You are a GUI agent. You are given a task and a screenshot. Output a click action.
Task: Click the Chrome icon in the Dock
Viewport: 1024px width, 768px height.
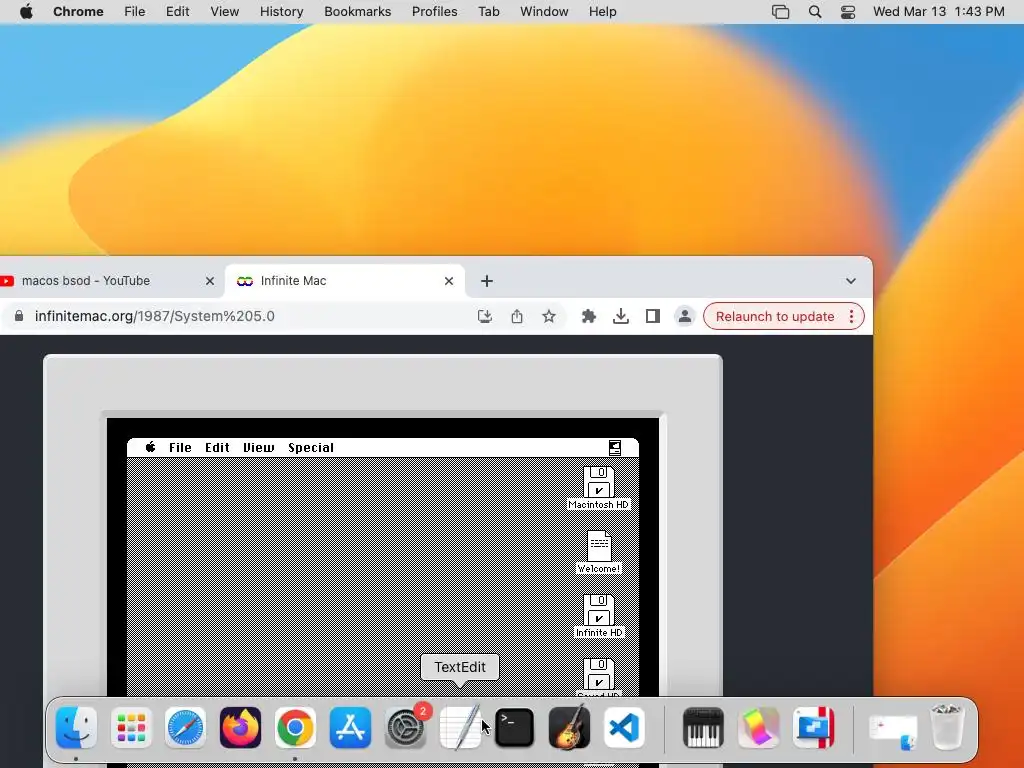click(x=295, y=728)
